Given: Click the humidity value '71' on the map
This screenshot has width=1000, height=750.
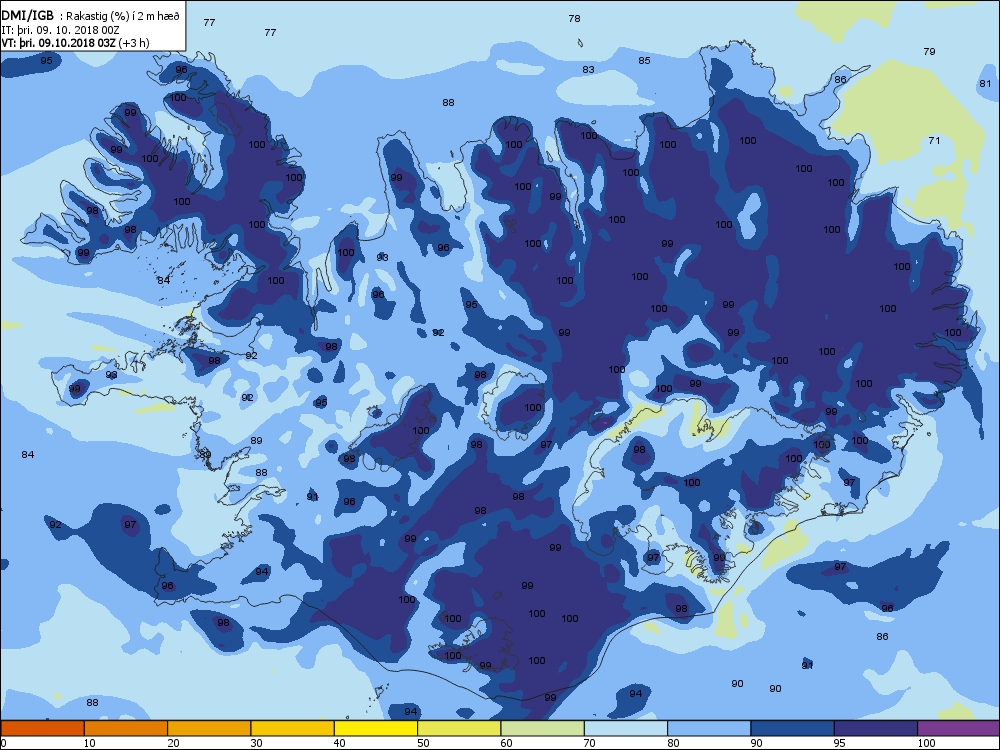Looking at the screenshot, I should (934, 140).
